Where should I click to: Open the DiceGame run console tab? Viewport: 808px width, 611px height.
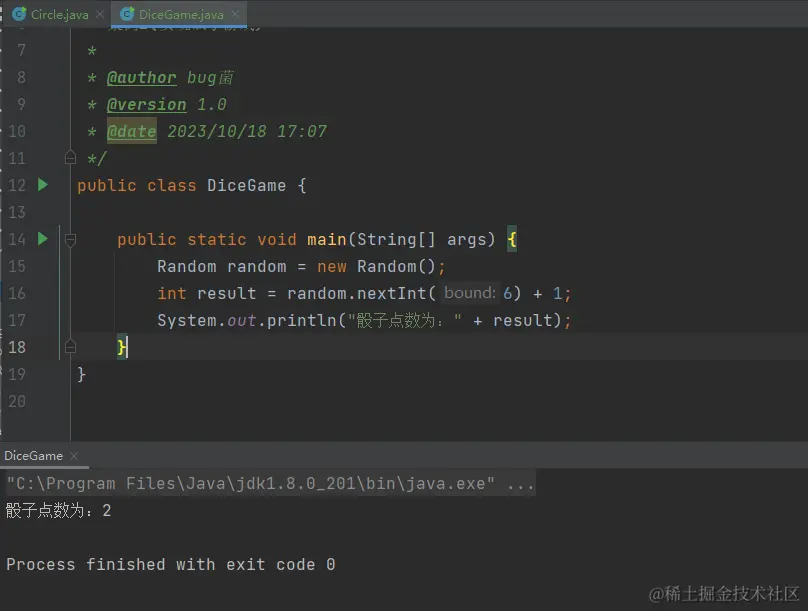click(x=33, y=456)
